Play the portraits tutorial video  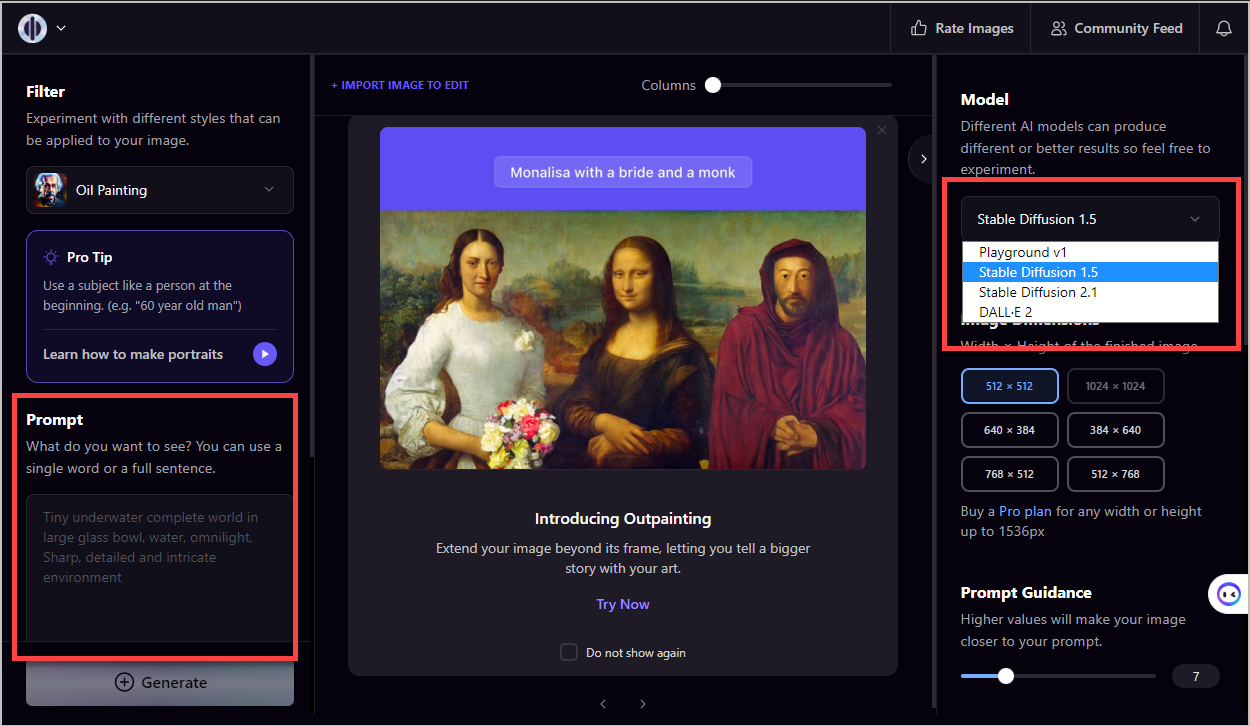pyautogui.click(x=265, y=354)
